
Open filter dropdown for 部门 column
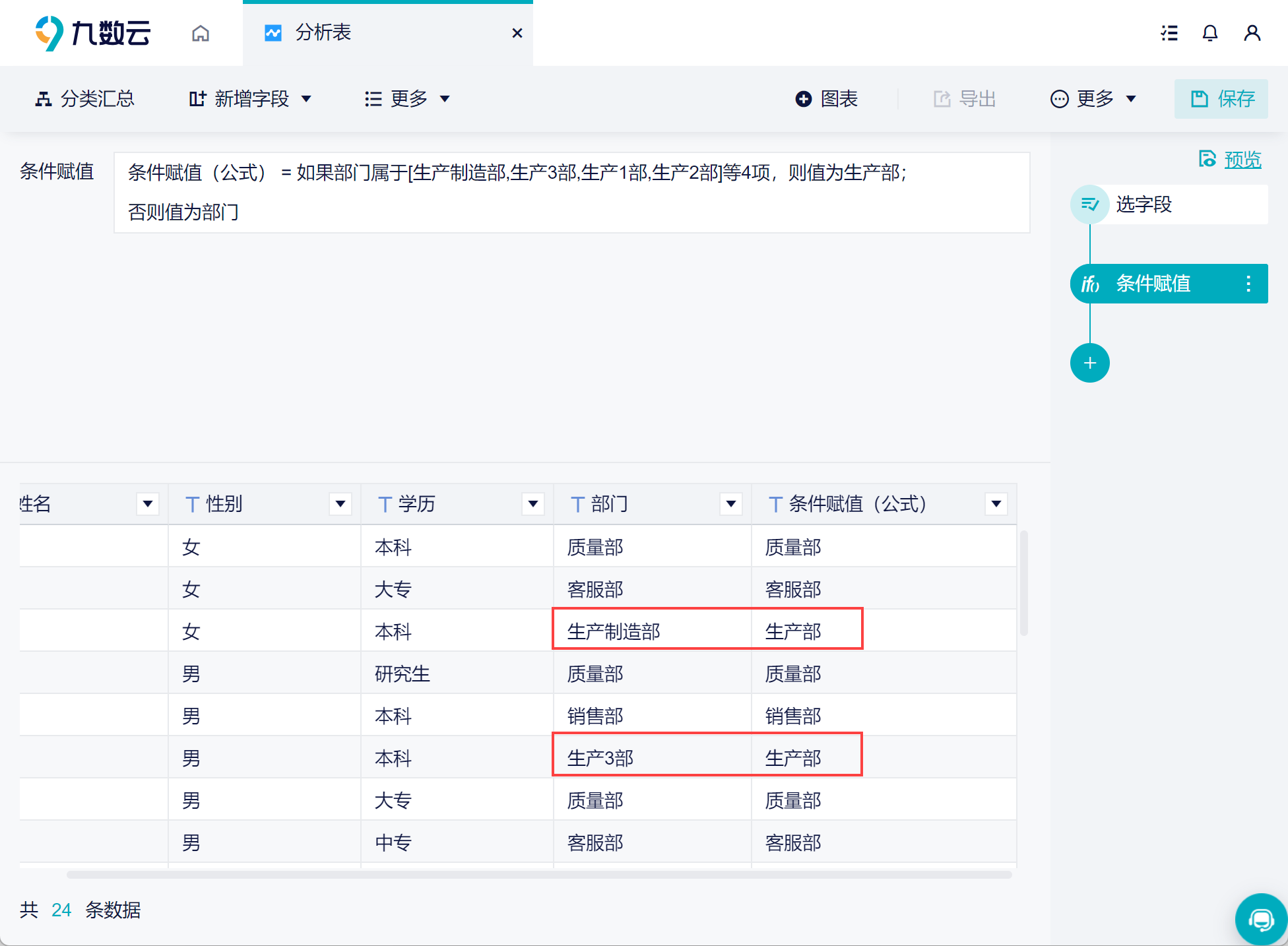click(x=730, y=504)
